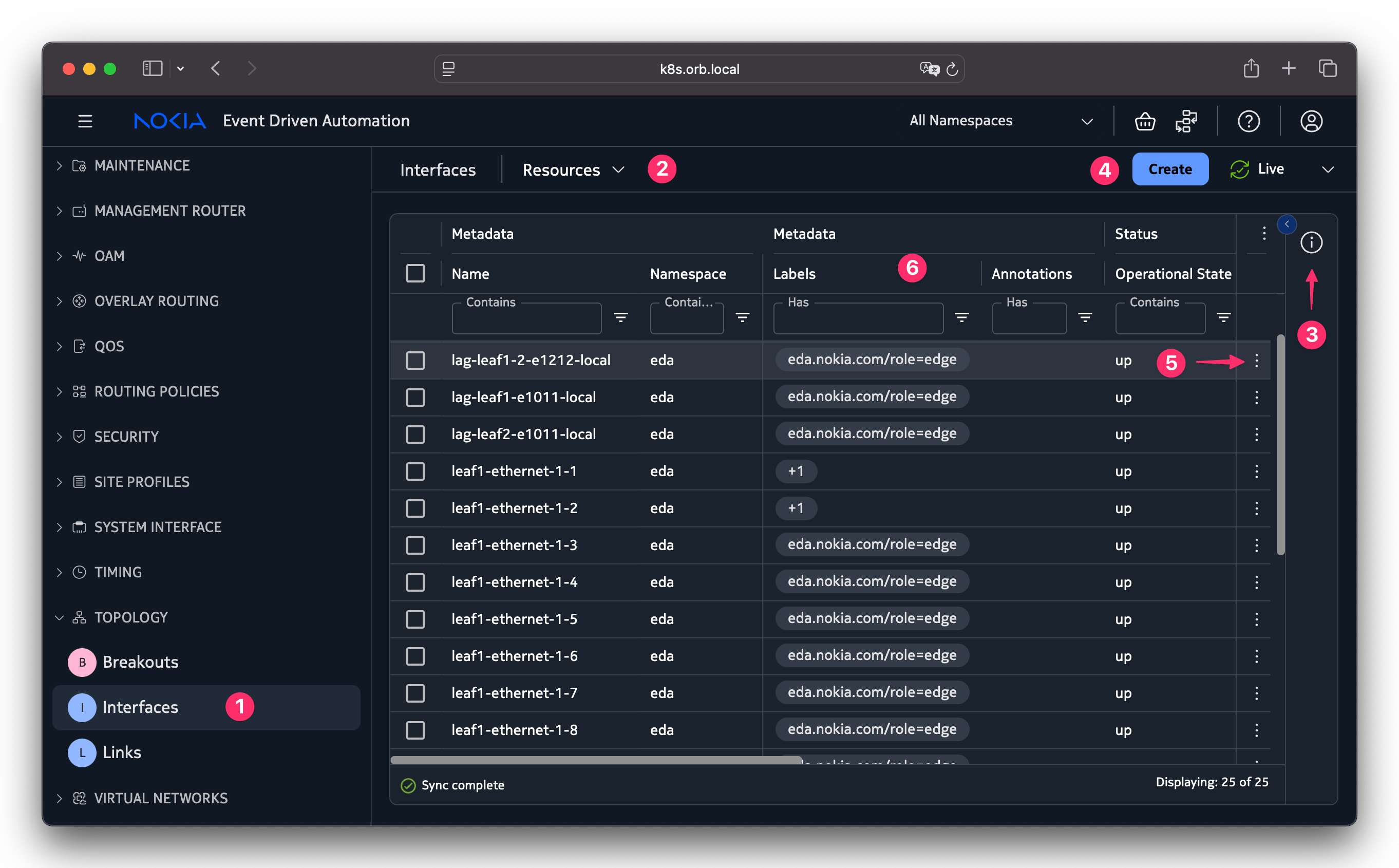
Task: Open the information panel icon
Action: (x=1311, y=242)
